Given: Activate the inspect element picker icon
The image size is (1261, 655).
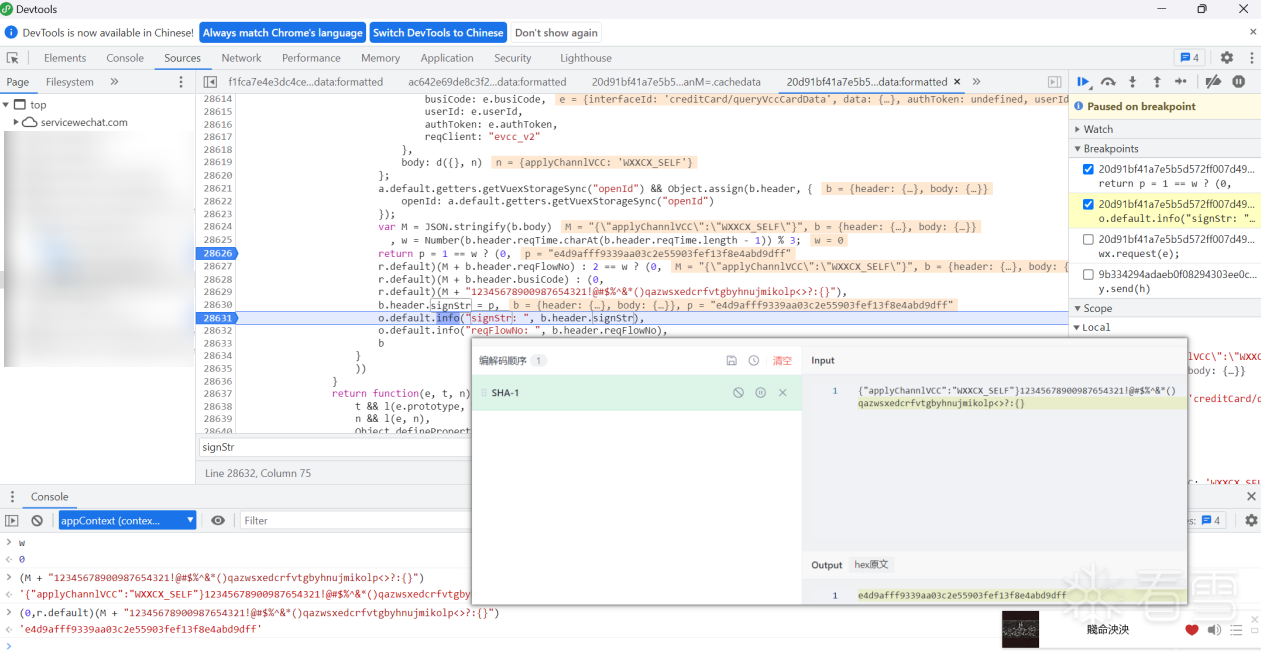Looking at the screenshot, I should (13, 58).
